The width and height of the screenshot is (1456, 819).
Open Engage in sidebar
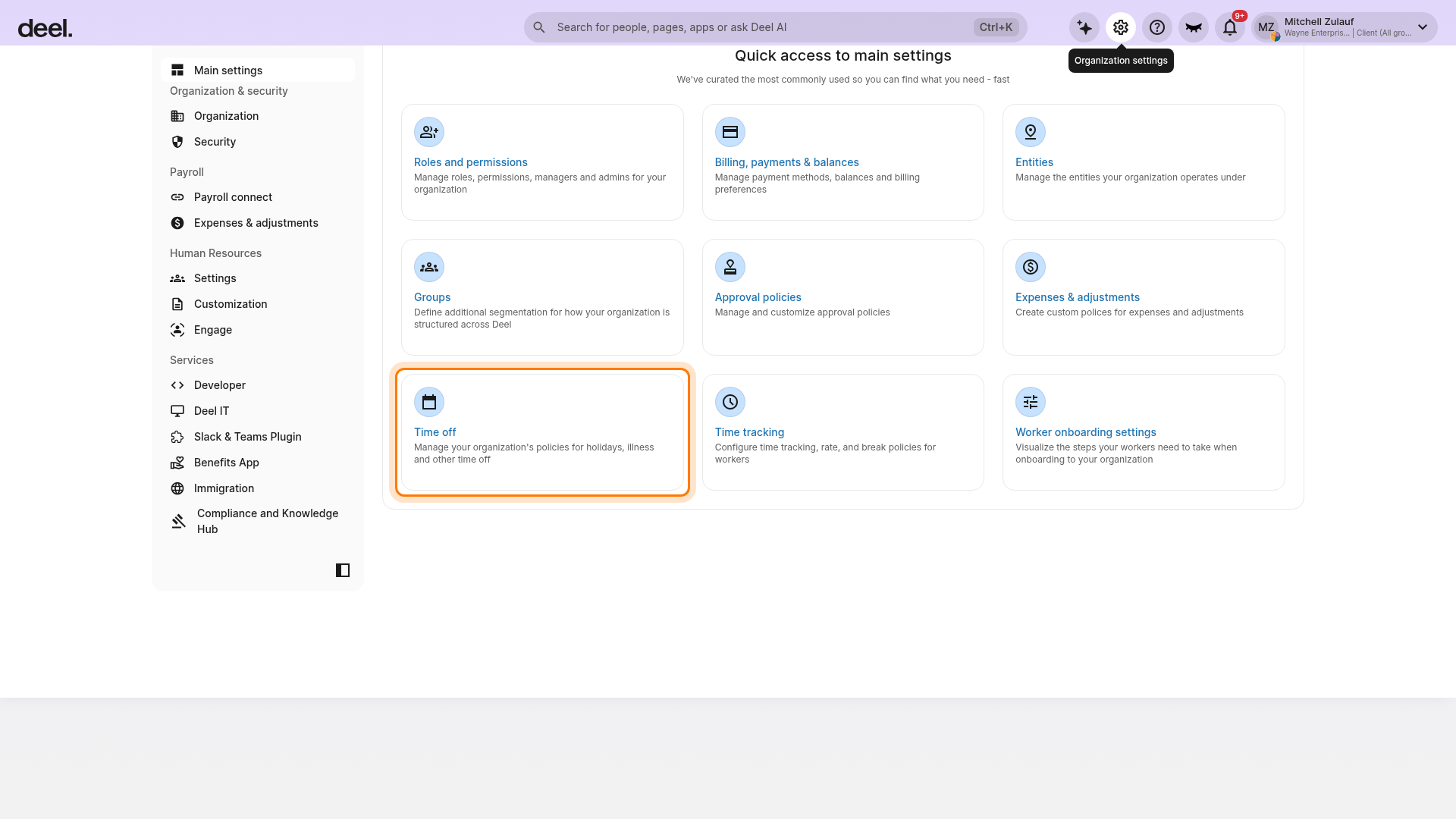258,330
